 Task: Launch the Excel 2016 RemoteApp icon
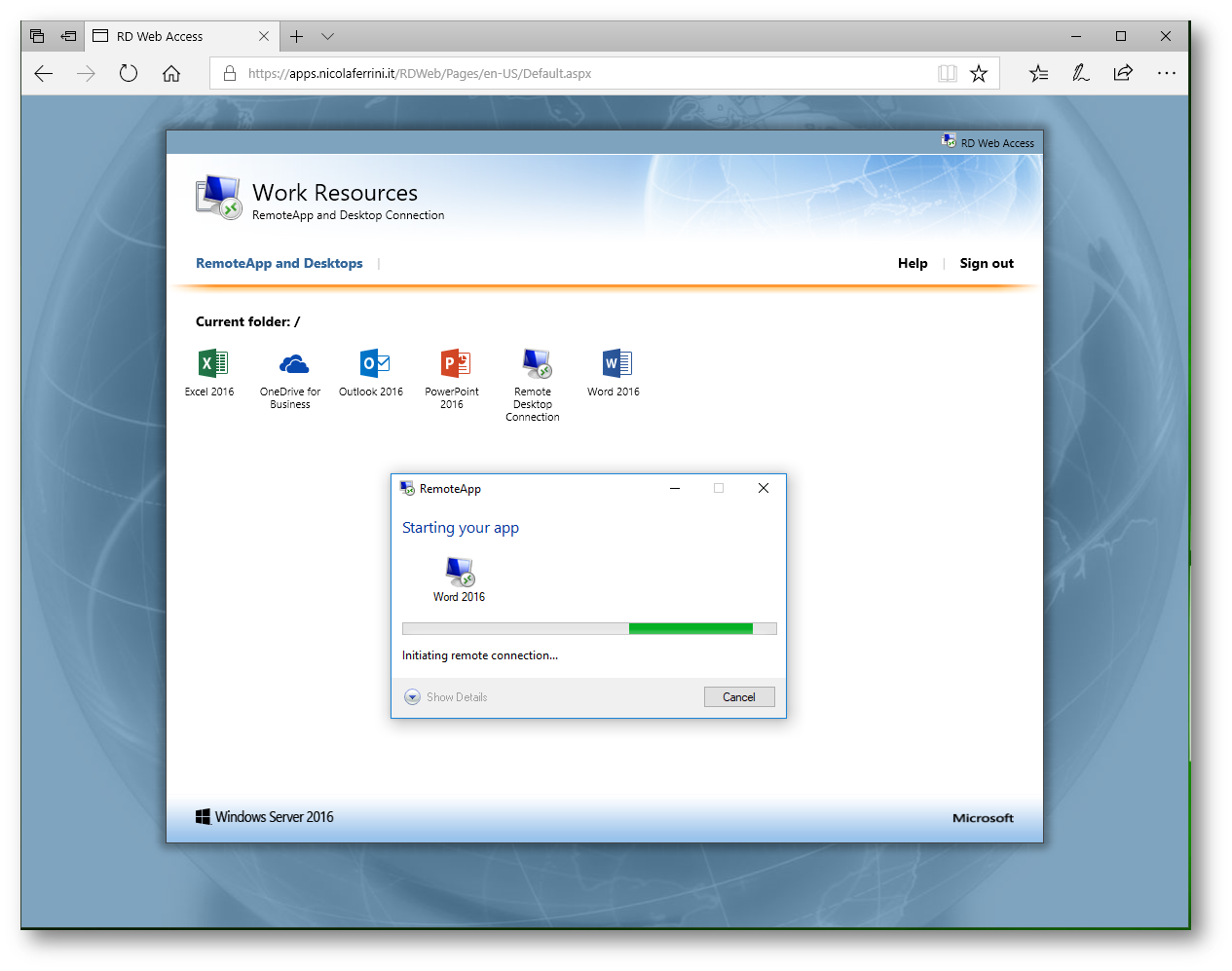tap(212, 363)
